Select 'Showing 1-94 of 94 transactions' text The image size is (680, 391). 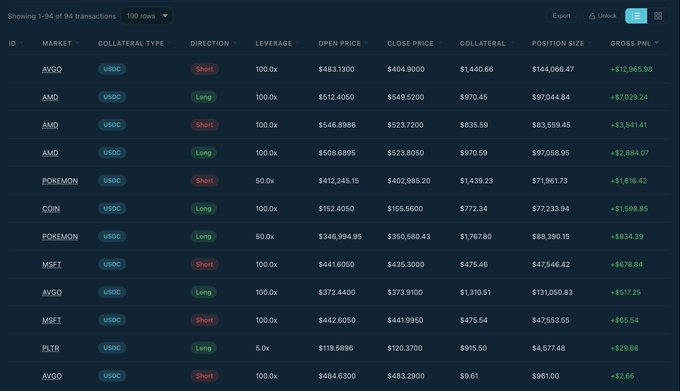[x=62, y=16]
